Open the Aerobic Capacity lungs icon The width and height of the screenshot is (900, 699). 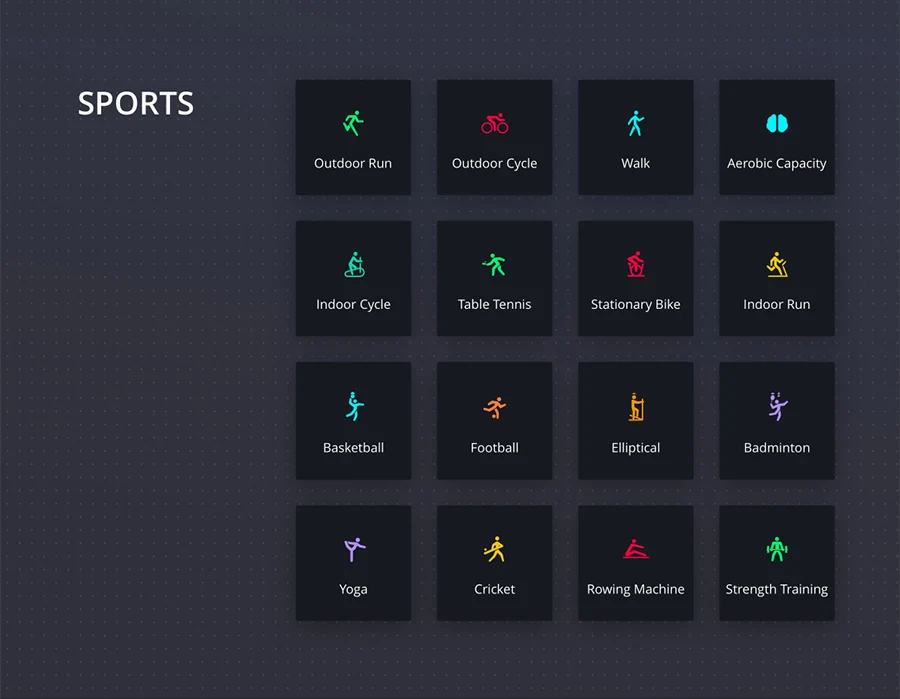point(777,123)
